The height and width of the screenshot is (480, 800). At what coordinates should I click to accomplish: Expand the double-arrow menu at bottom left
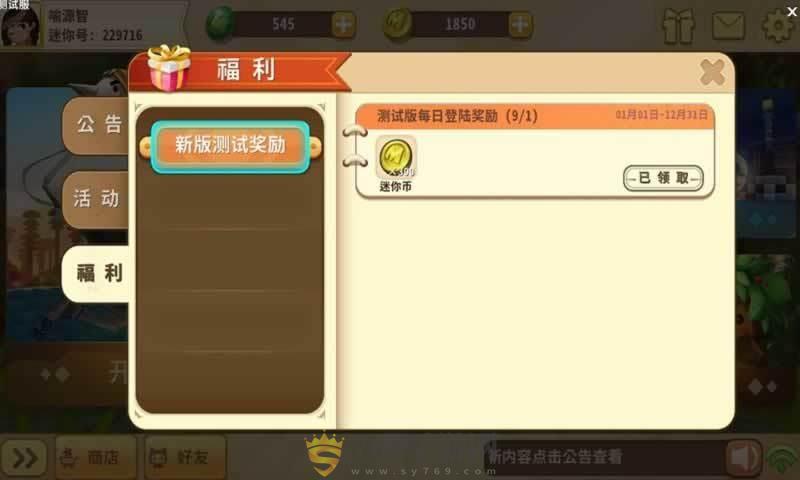click(x=24, y=458)
